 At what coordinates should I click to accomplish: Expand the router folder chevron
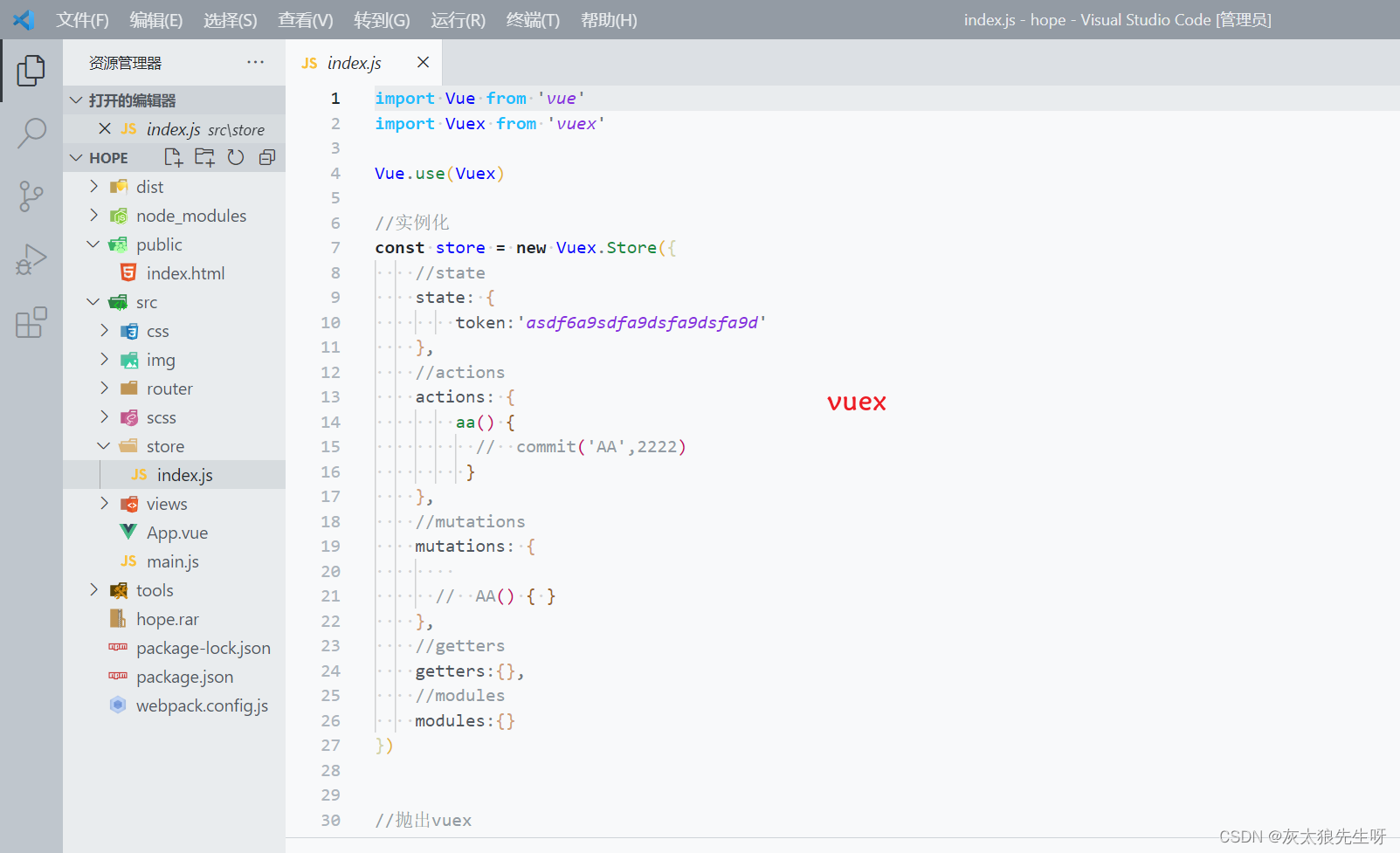click(104, 388)
